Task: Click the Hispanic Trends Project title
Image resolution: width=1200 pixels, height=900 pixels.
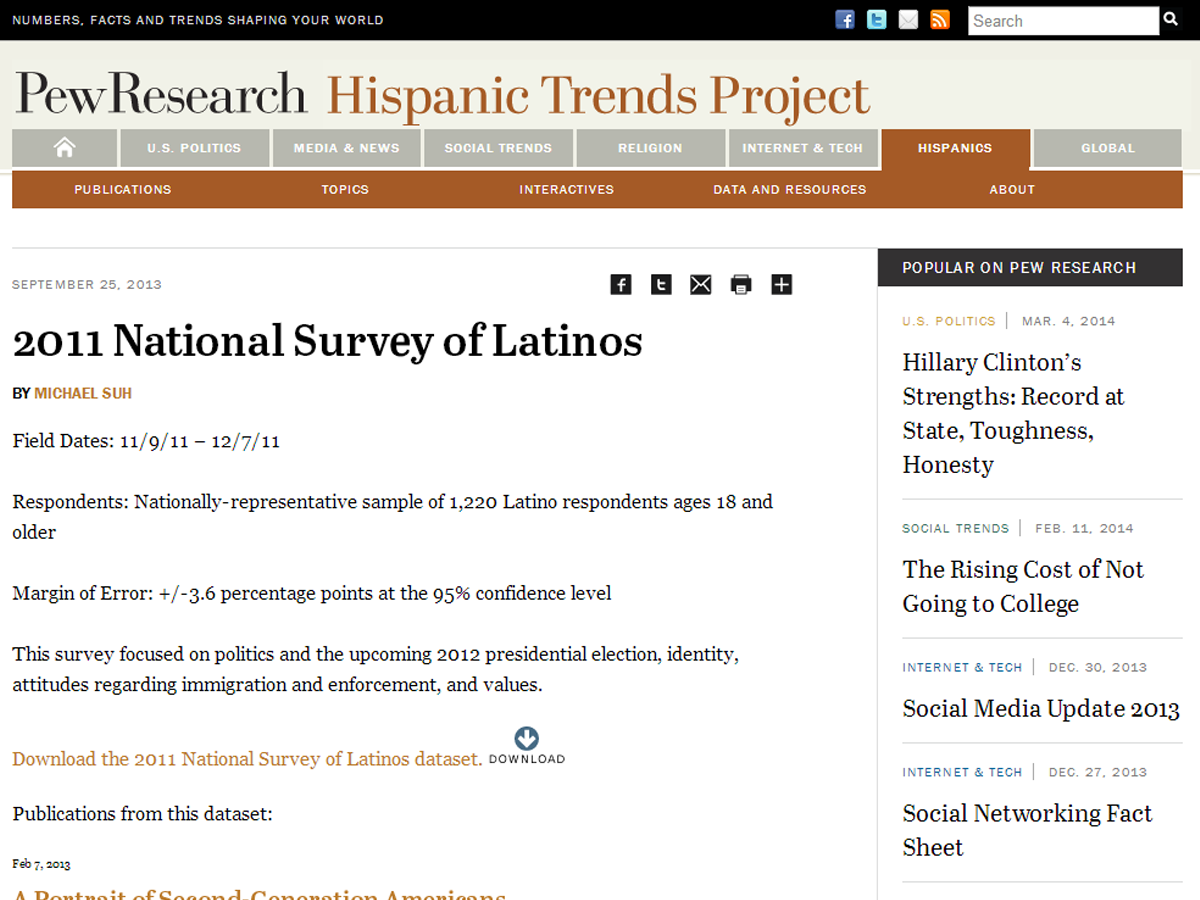Action: [x=598, y=96]
